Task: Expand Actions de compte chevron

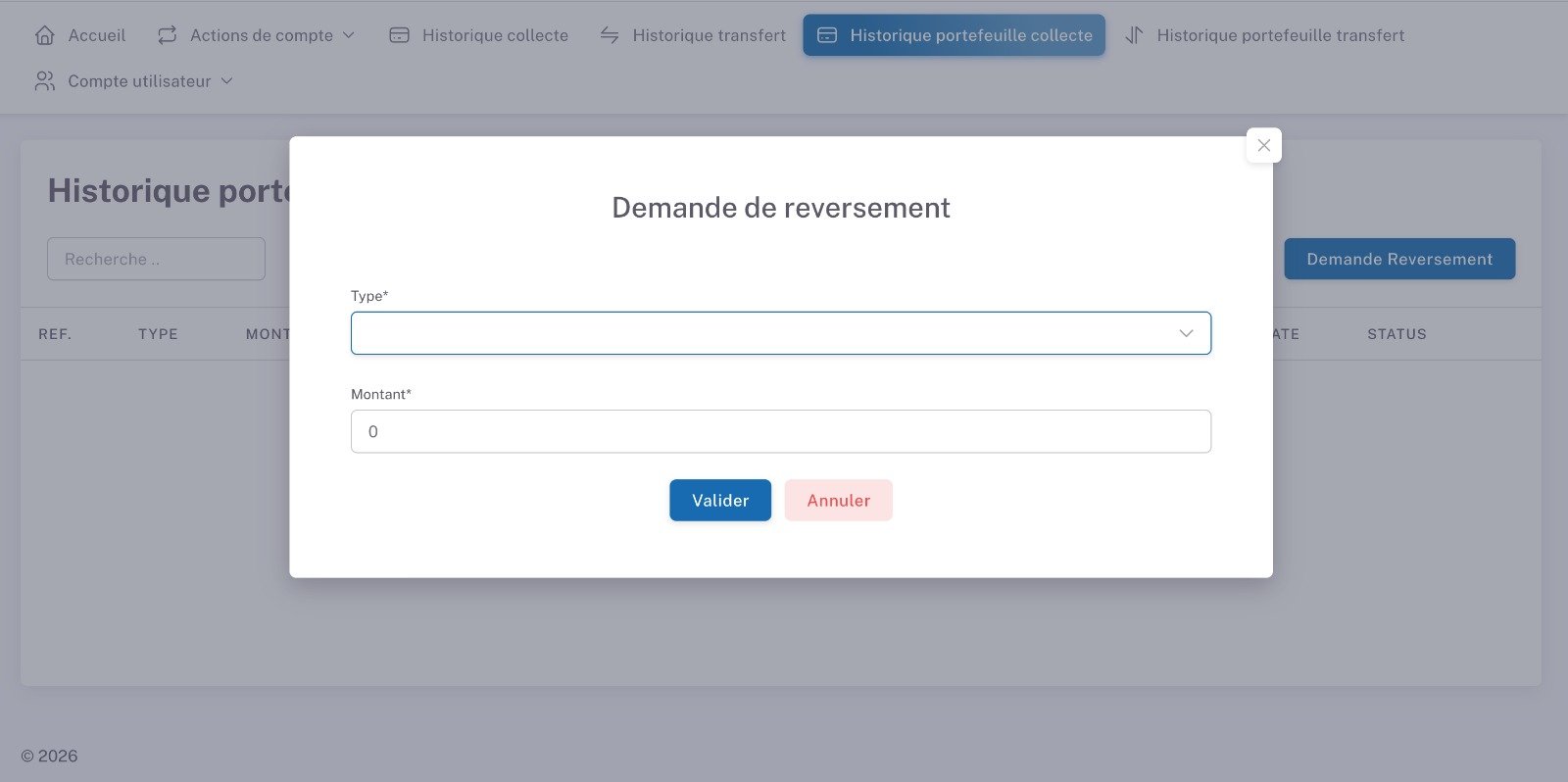Action: 348,35
